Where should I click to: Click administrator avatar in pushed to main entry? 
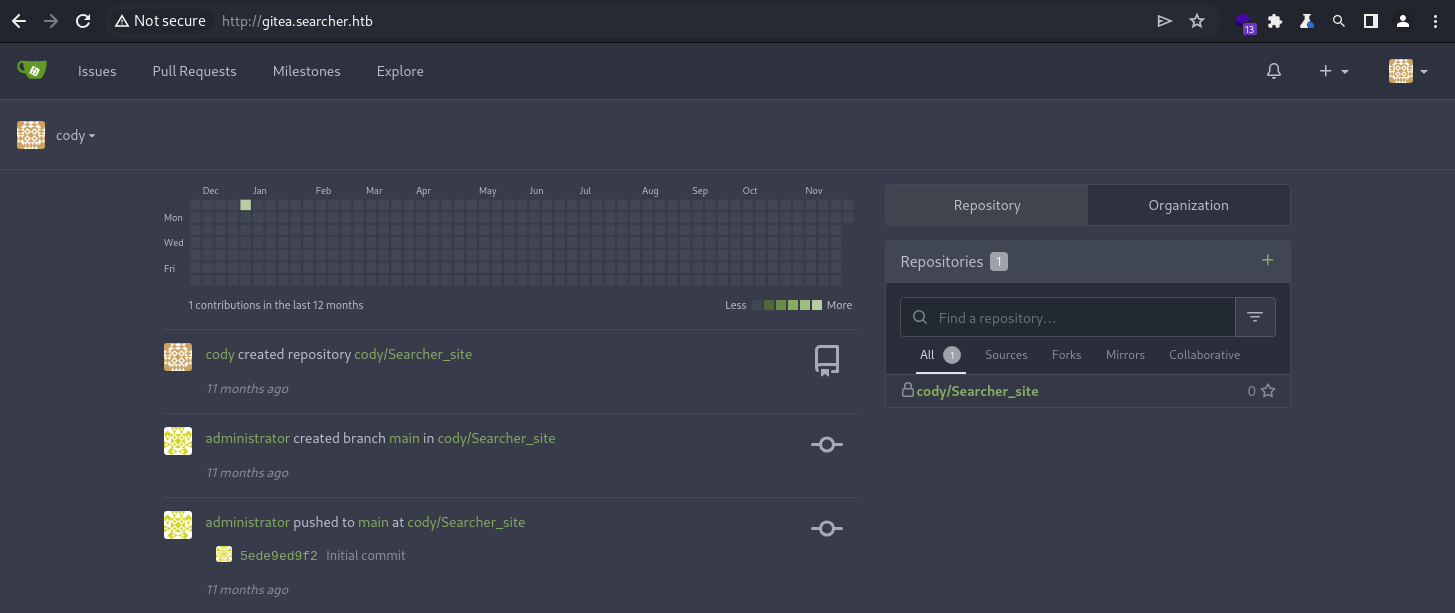(178, 525)
